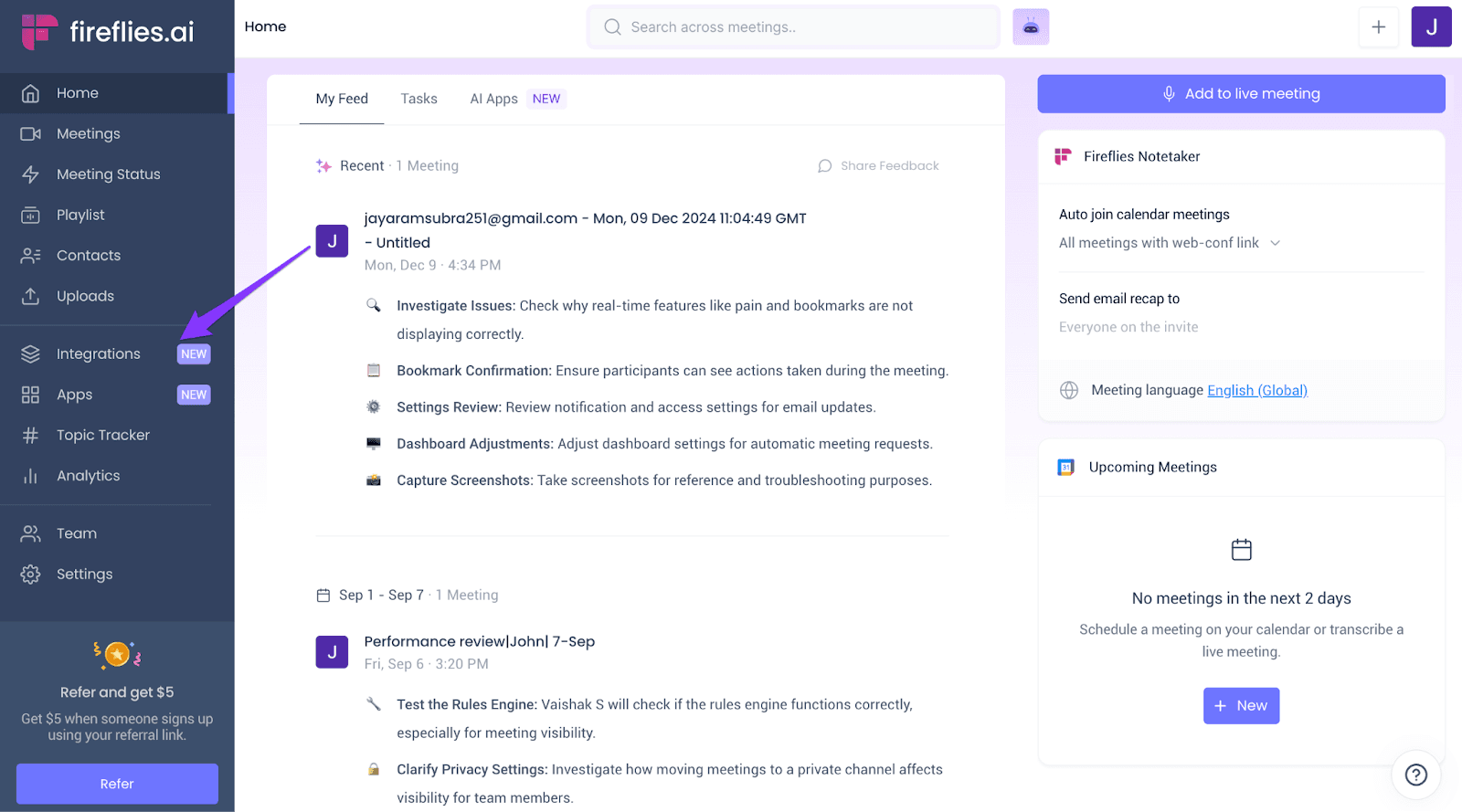Viewport: 1462px width, 812px height.
Task: Click the Meeting language globe icon
Action: [x=1069, y=390]
